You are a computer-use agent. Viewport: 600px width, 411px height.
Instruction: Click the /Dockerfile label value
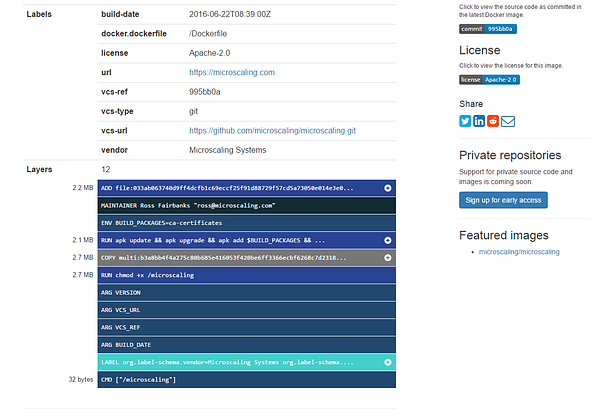(208, 34)
